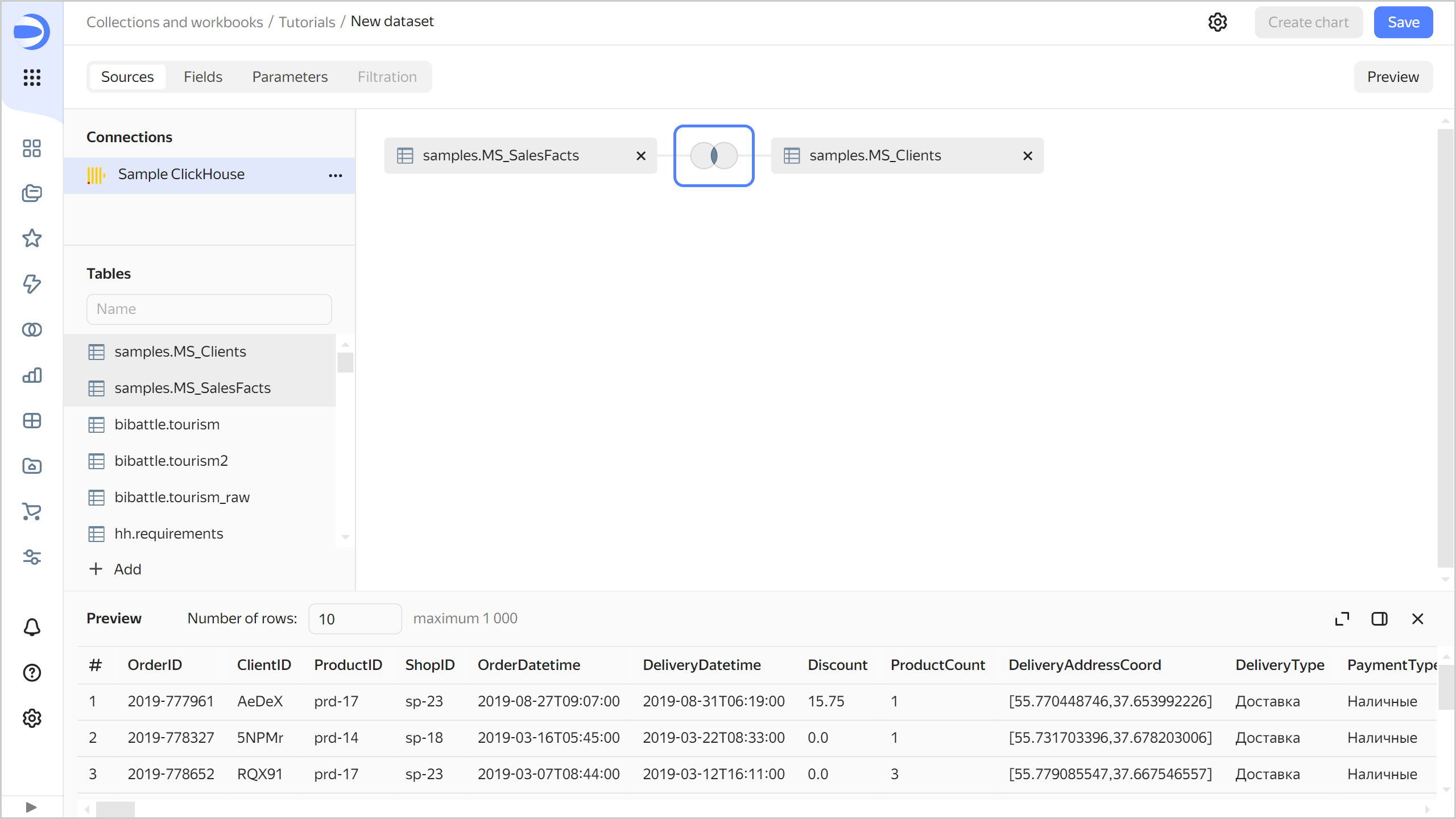The width and height of the screenshot is (1456, 819).
Task: Open dataset settings gear in header
Action: 1217,22
